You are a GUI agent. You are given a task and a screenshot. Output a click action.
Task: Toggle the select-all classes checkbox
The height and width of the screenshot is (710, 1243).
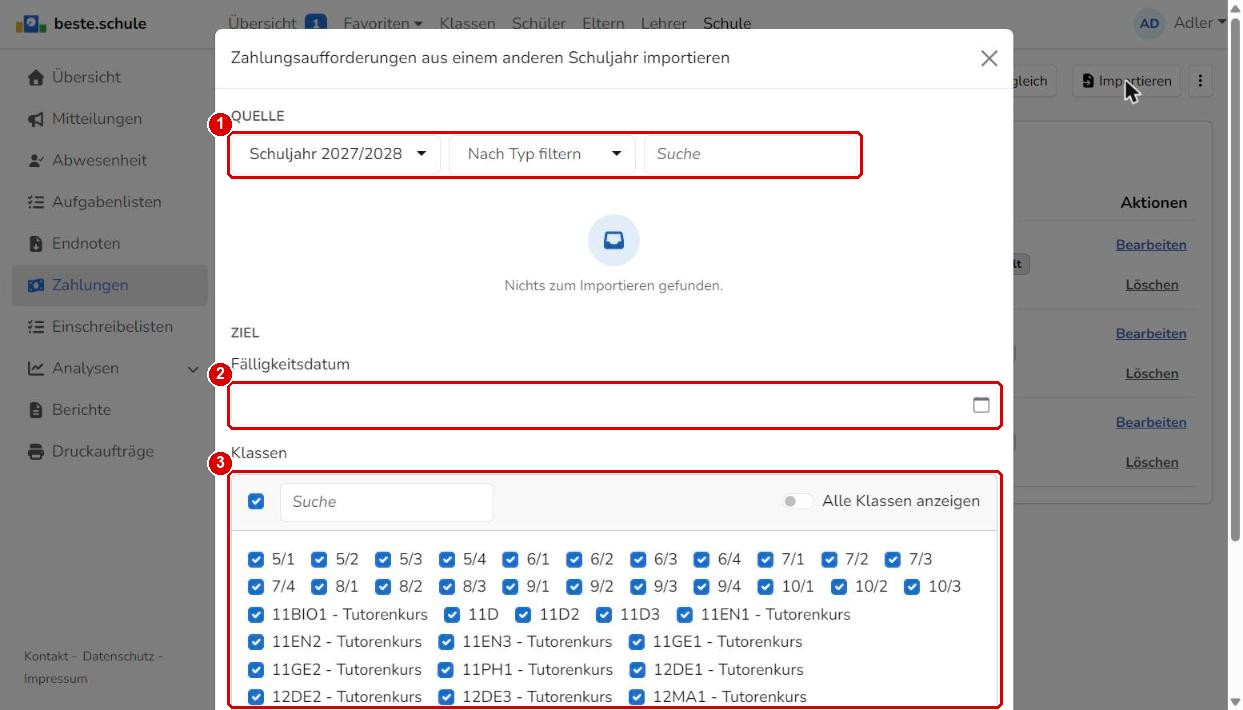(x=256, y=501)
